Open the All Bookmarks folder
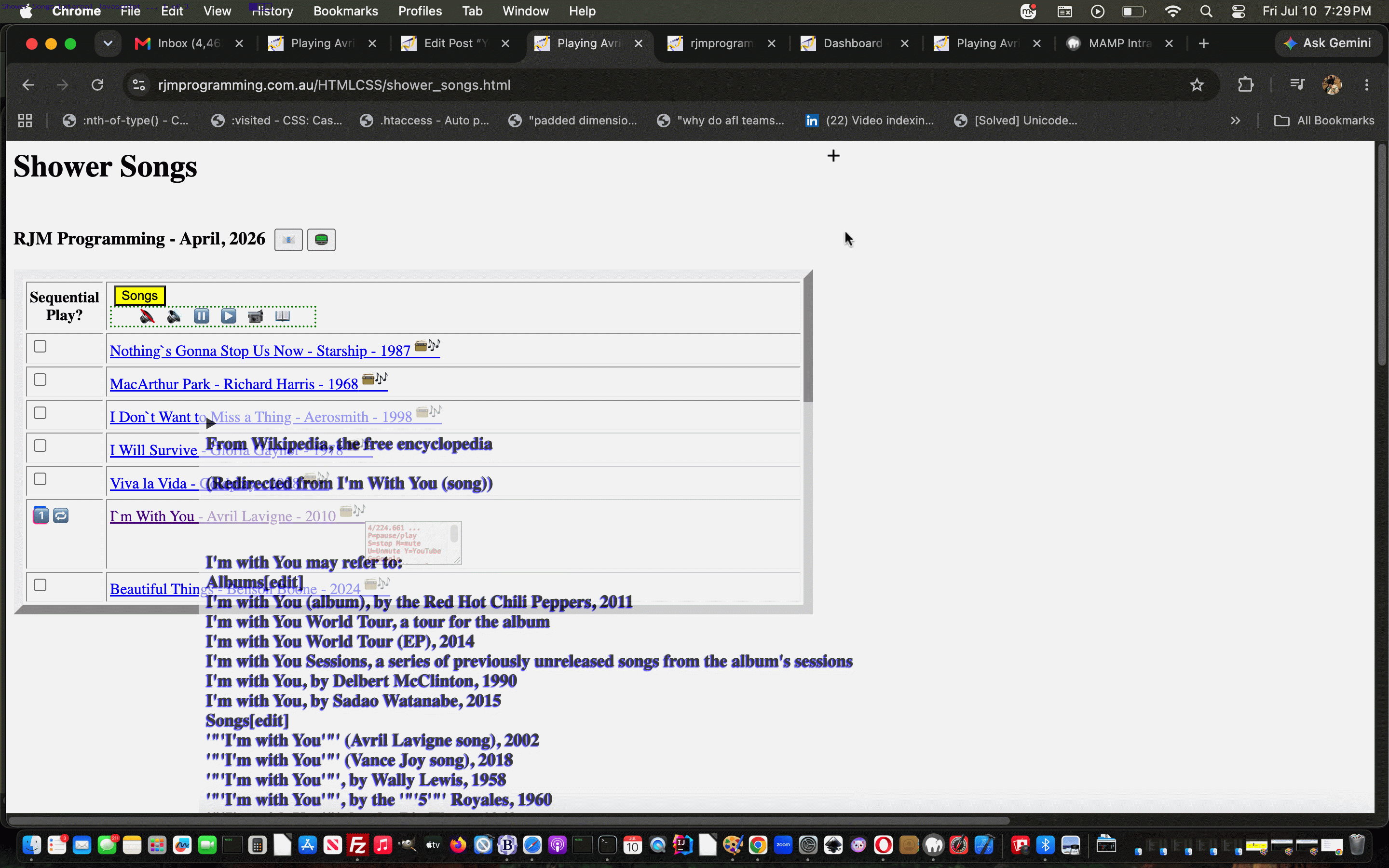Screen dimensions: 1389x868 (1323, 121)
